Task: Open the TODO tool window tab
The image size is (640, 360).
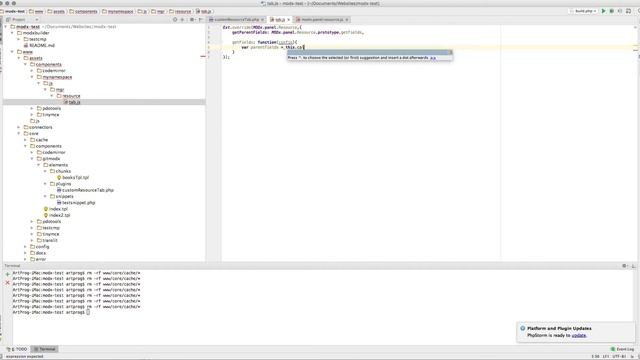Action: coord(17,349)
